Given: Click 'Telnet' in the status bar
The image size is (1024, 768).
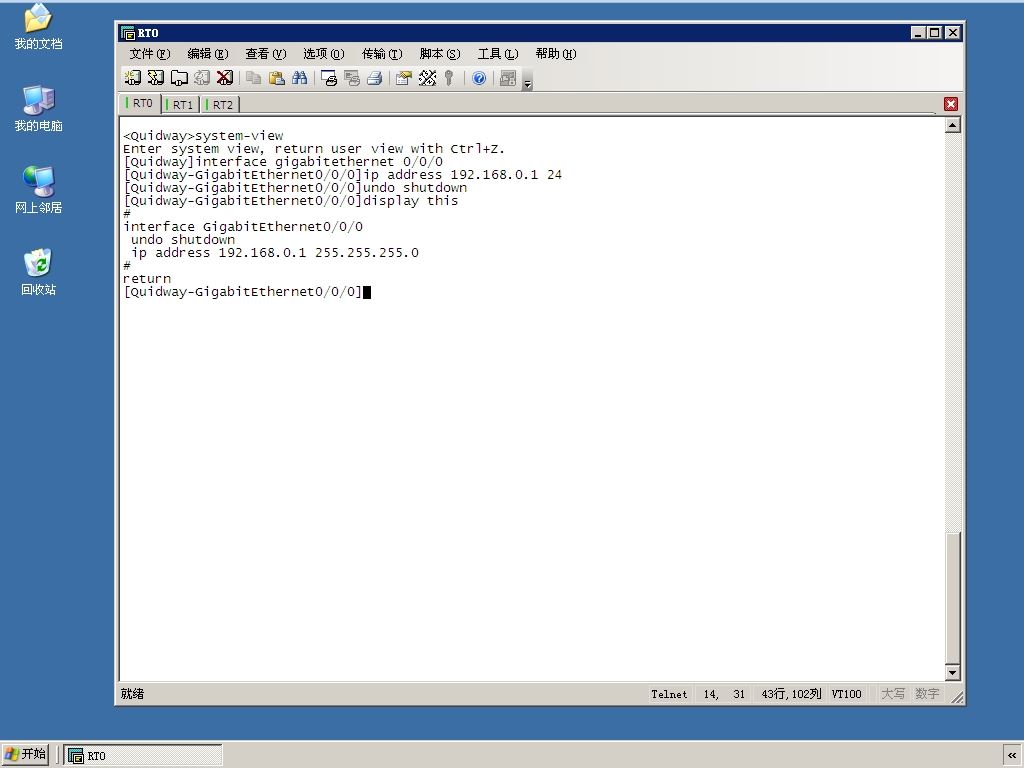Looking at the screenshot, I should pyautogui.click(x=669, y=694).
